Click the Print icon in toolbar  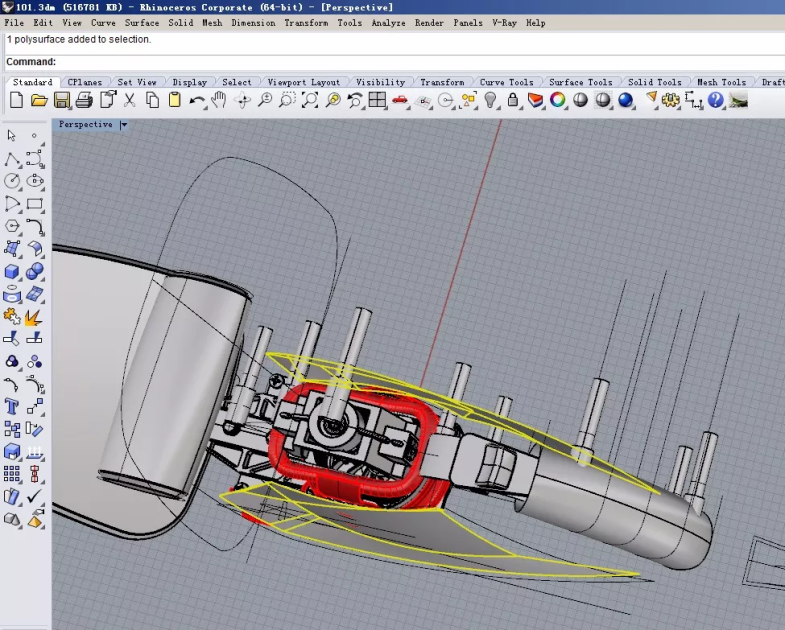84,100
